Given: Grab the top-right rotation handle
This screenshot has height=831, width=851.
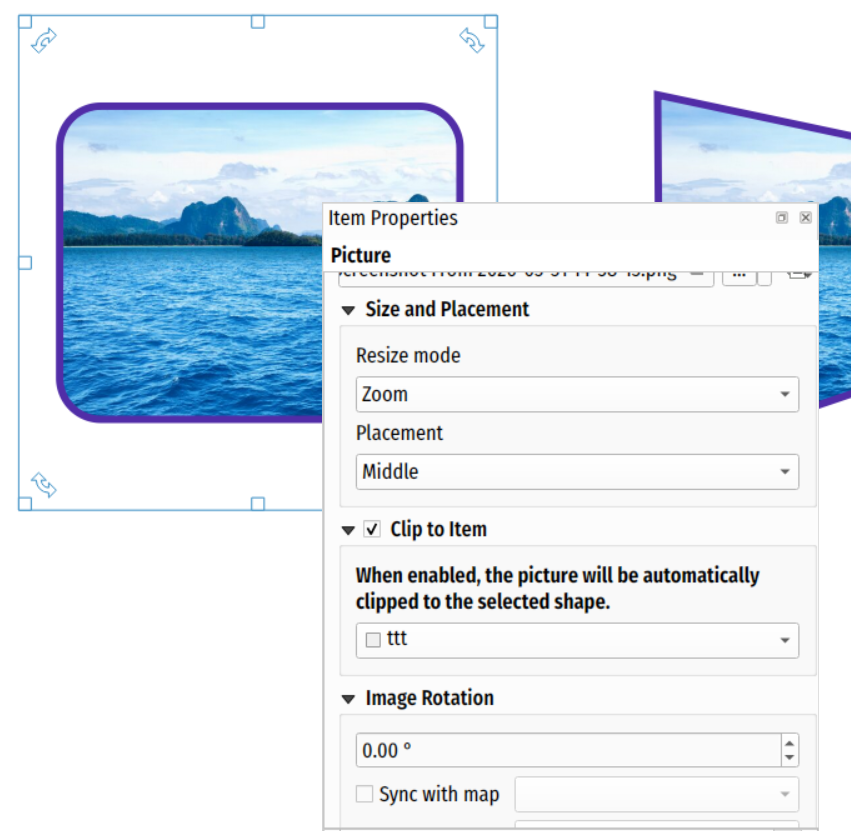Looking at the screenshot, I should point(472,40).
